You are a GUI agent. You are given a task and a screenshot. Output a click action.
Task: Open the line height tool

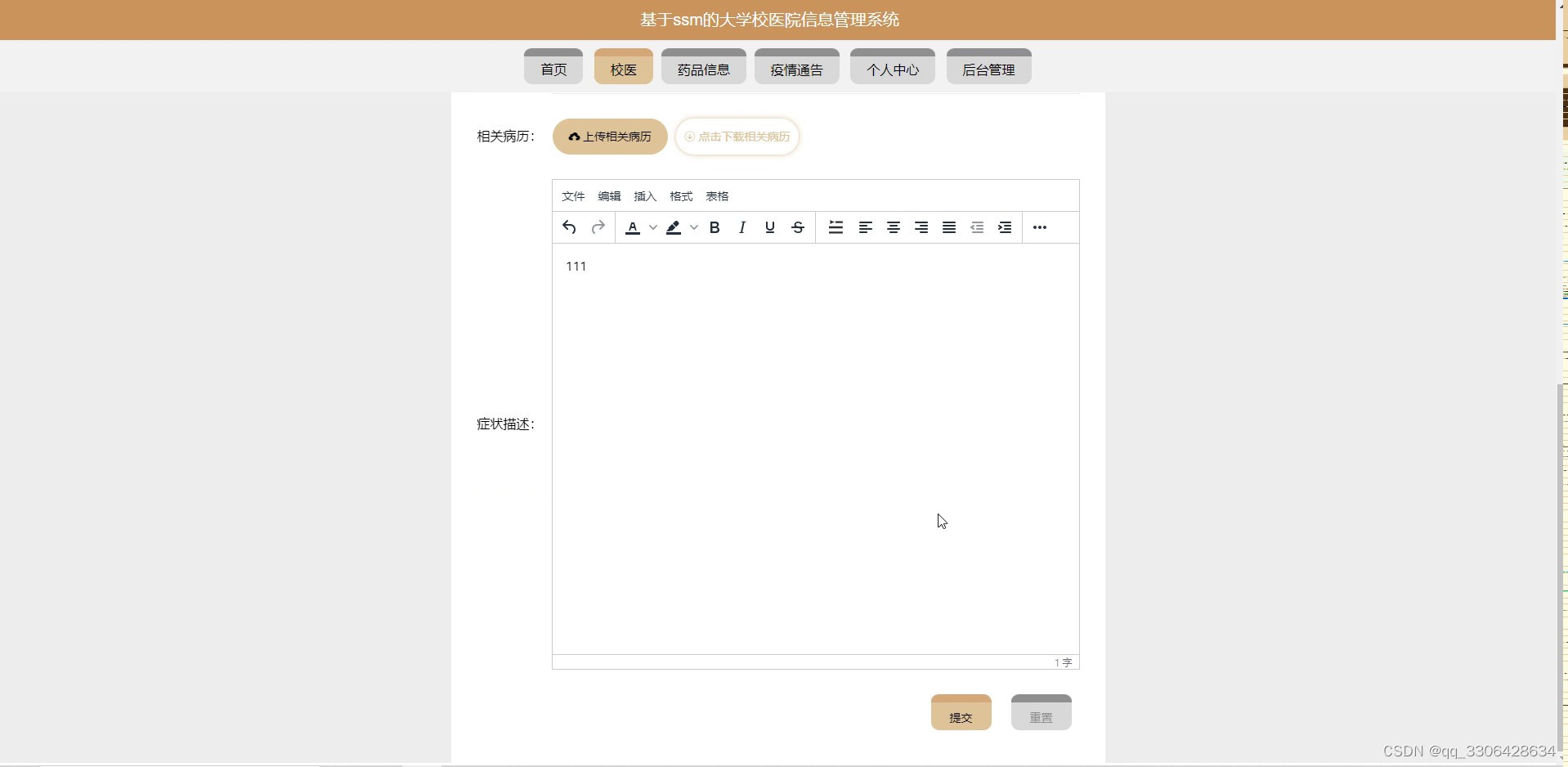pyautogui.click(x=836, y=227)
